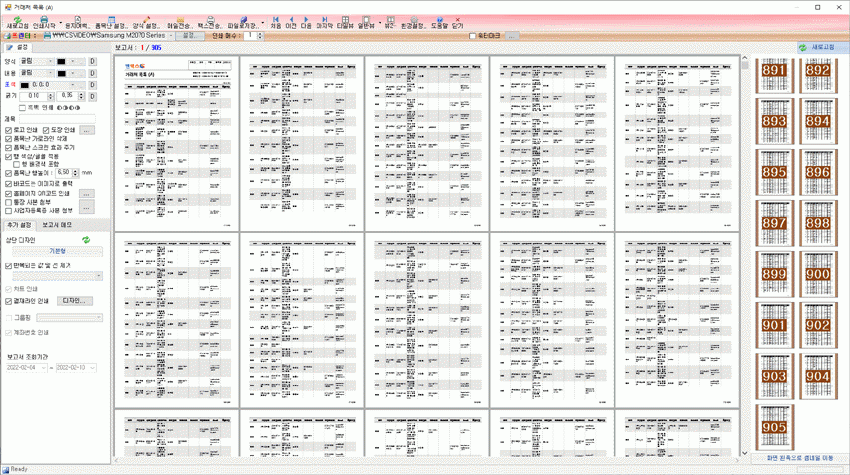Click 화면 왼쪽으로 섬네일 이동 link

coord(800,458)
